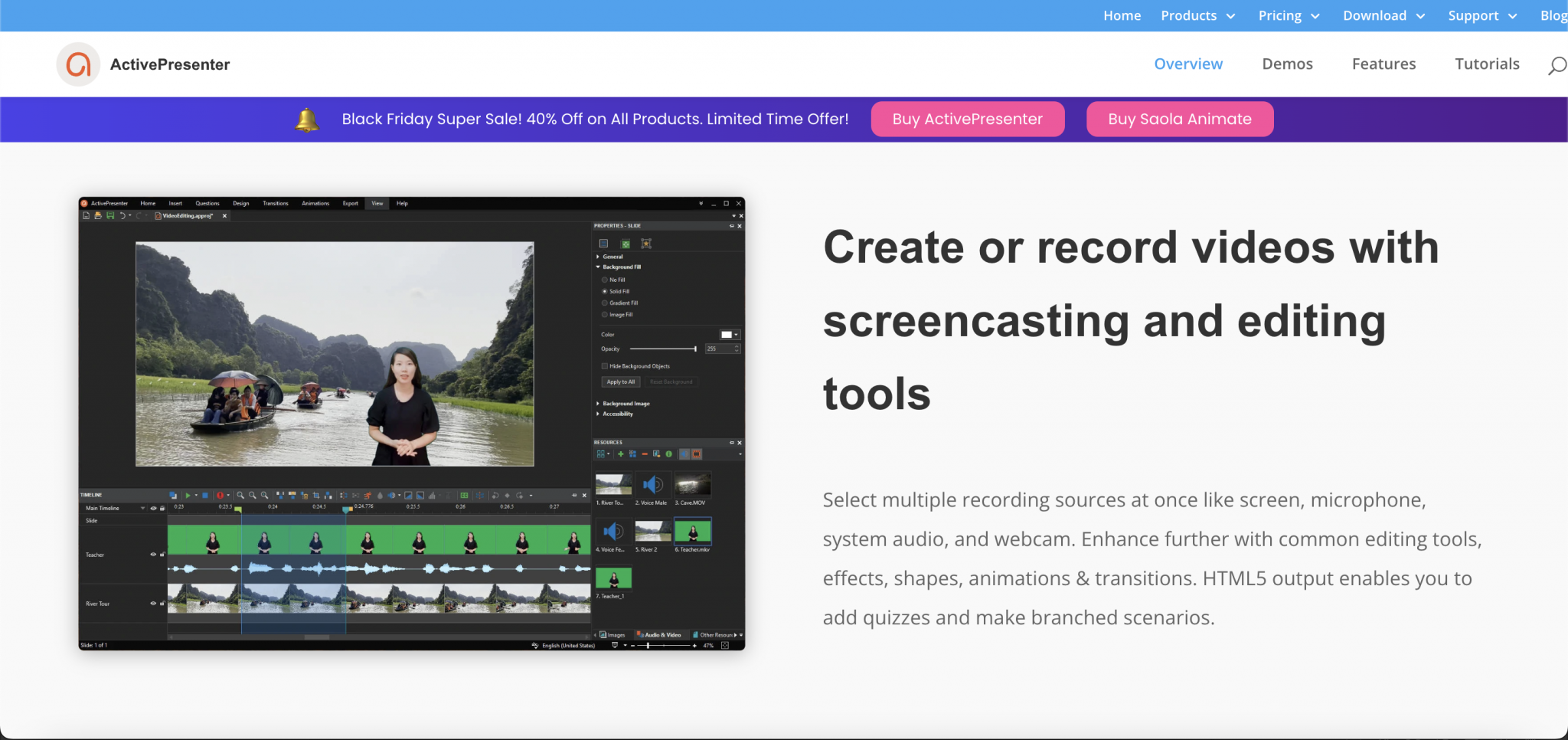Hide the River Tour track with its eye toggle
The width and height of the screenshot is (1568, 740).
152,604
